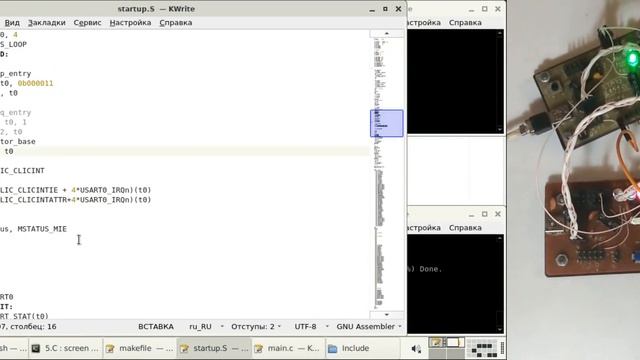The image size is (640, 360).
Task: Open the Вид menu in KWrite
Action: (12, 22)
